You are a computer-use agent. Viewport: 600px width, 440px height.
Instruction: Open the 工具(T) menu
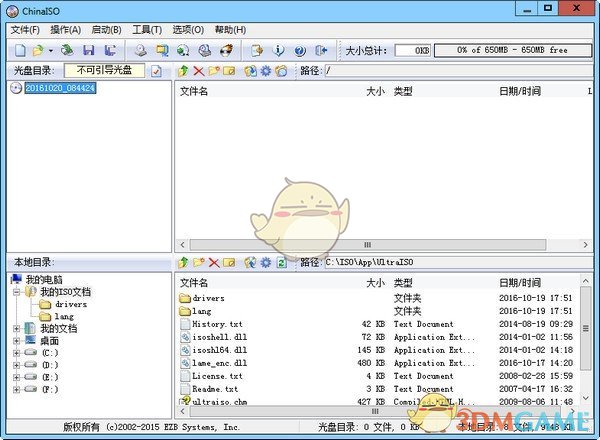pos(146,30)
